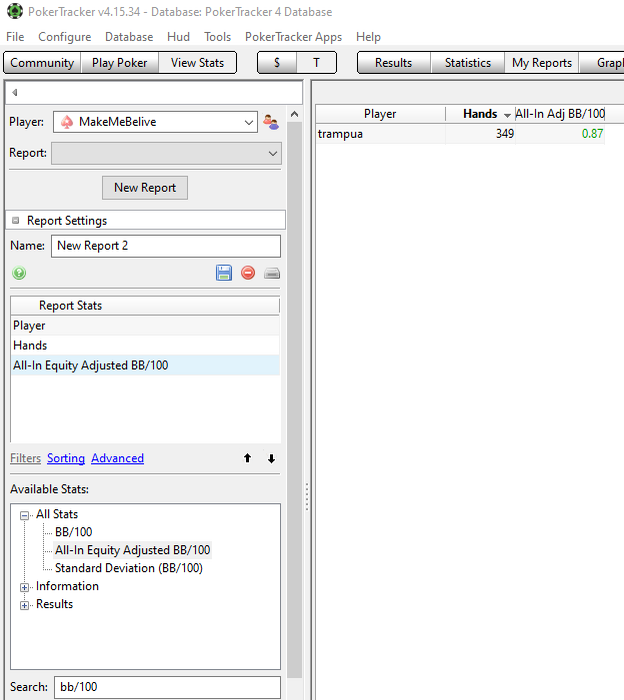Select the T tournaments toggle
This screenshot has height=700, width=624.
coord(316,62)
